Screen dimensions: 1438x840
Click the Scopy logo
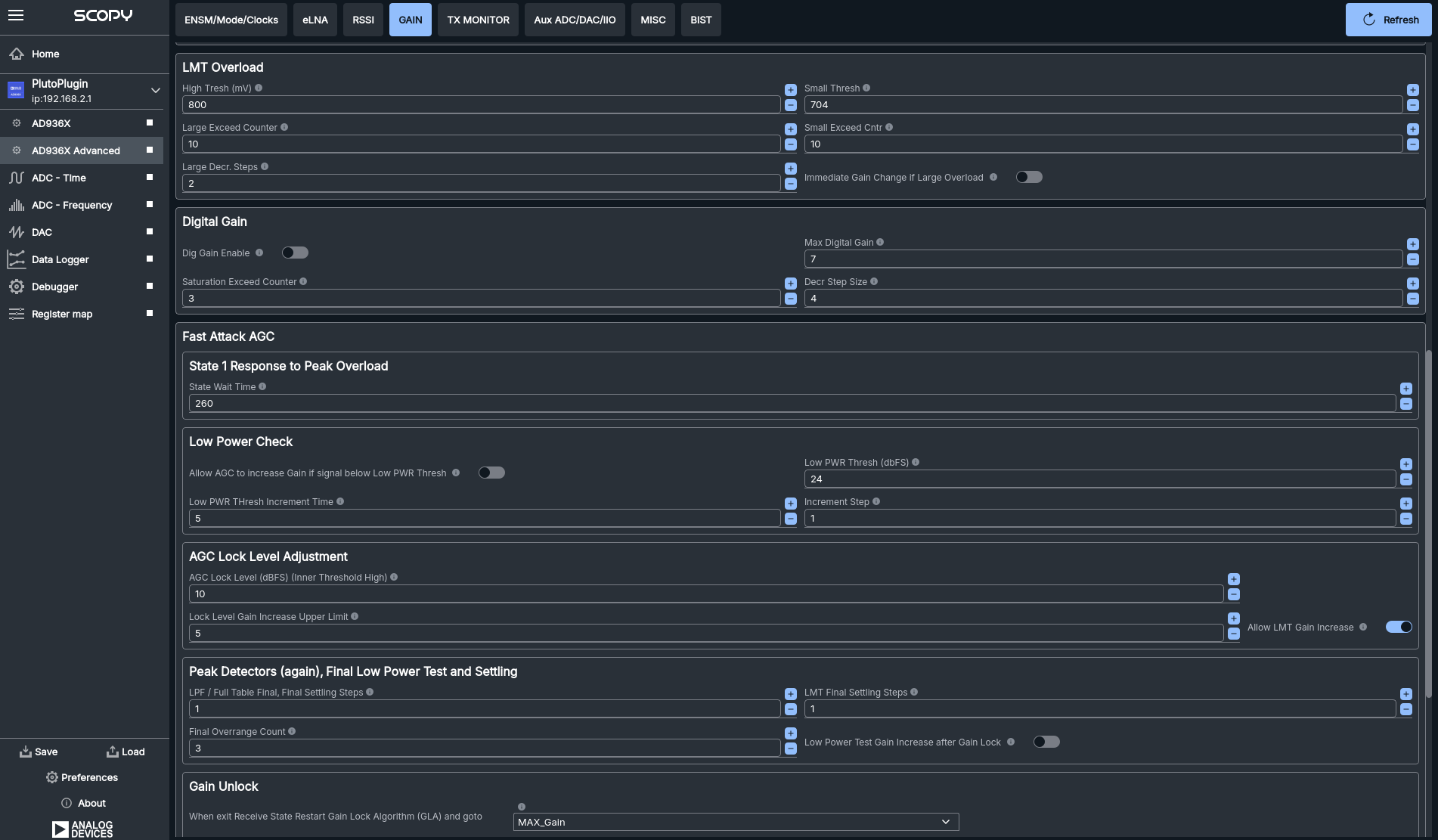(x=103, y=15)
